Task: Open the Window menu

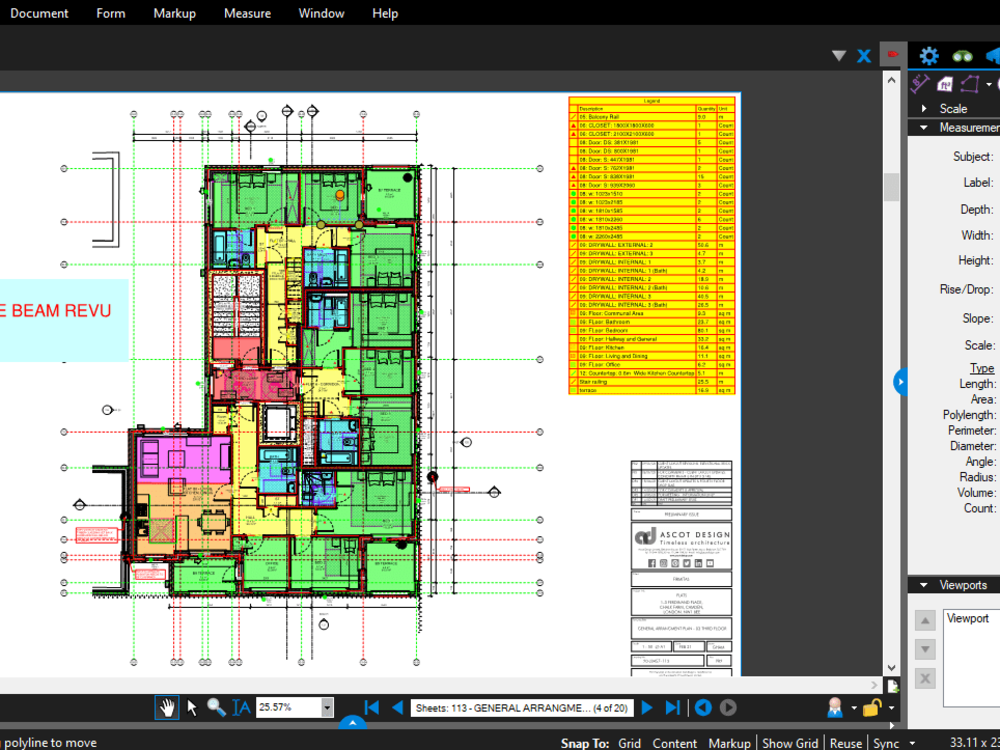Action: (321, 13)
